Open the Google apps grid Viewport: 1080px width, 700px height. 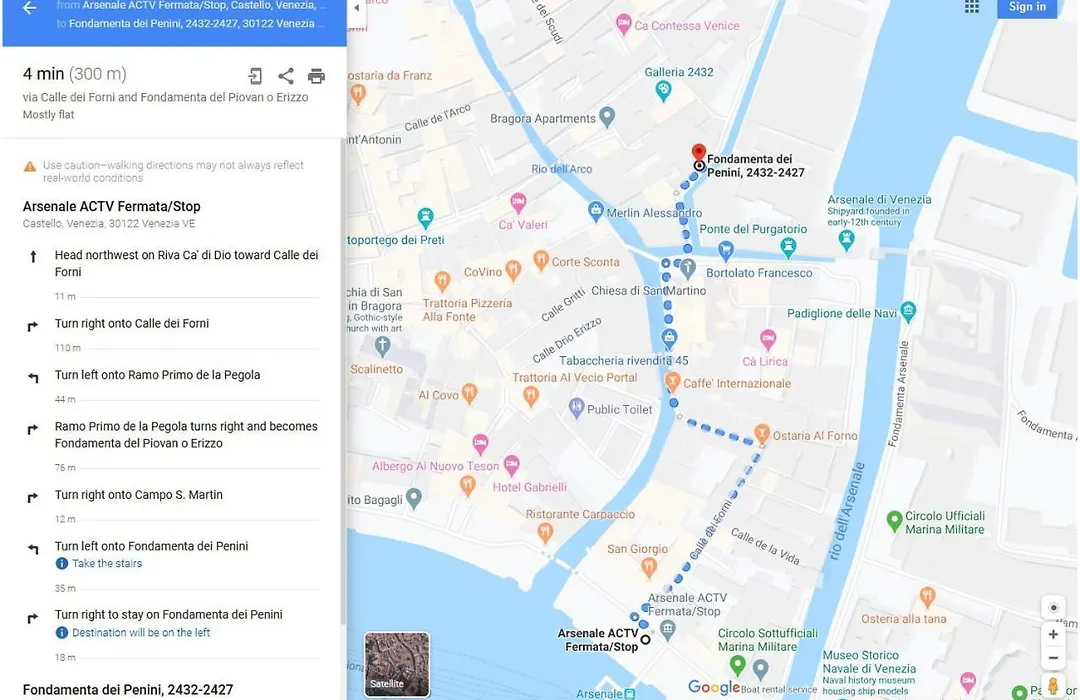(972, 7)
